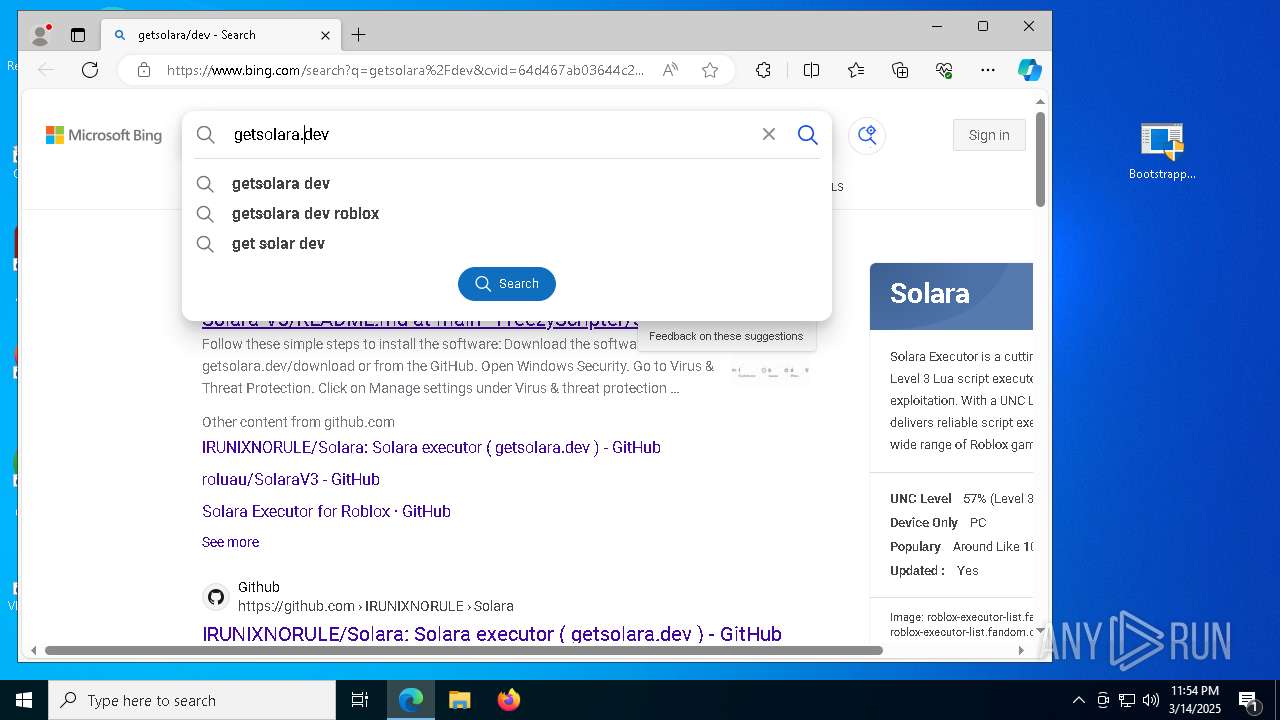Expand 'See more' github results
This screenshot has height=720, width=1280.
230,542
